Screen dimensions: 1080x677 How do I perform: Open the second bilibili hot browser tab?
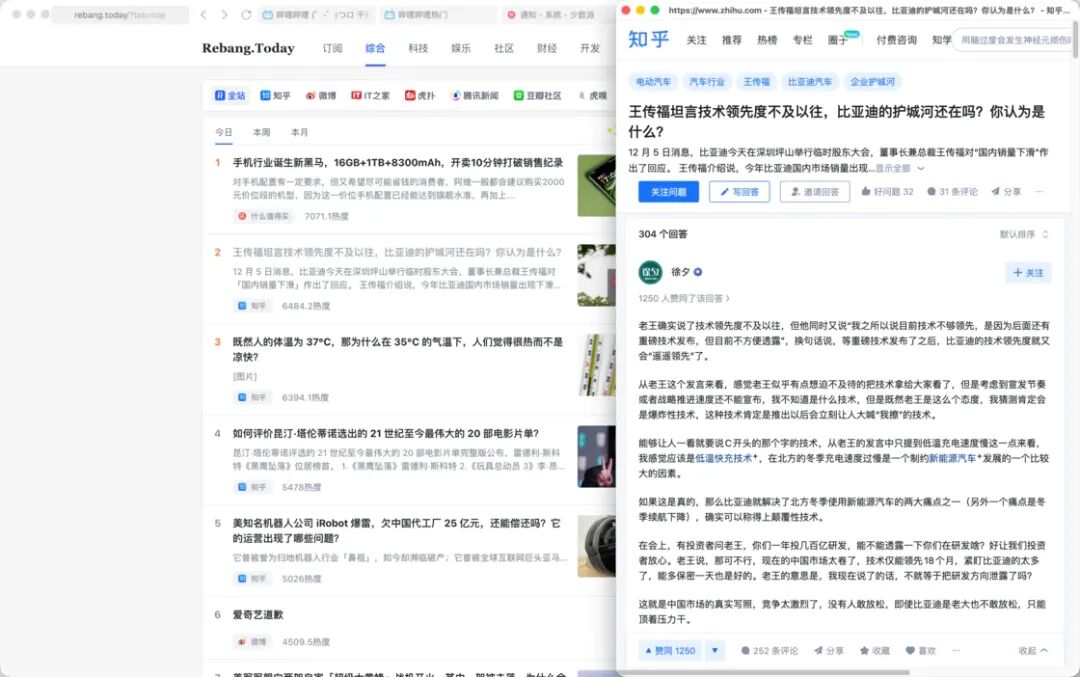437,14
